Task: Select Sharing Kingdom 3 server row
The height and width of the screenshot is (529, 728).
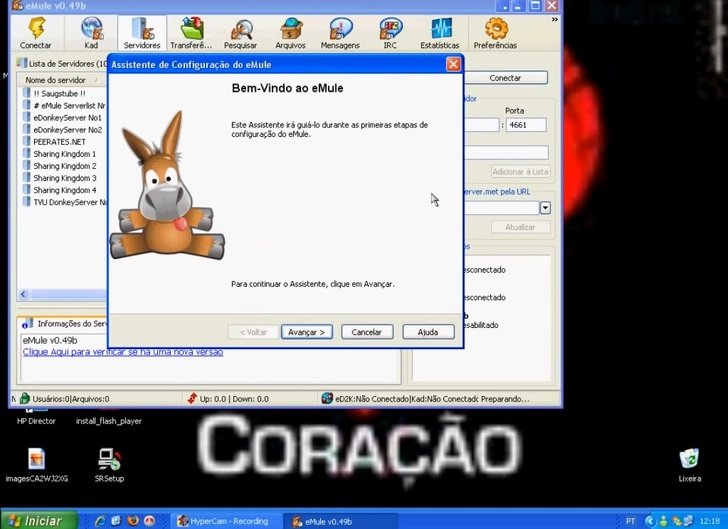Action: (x=64, y=178)
